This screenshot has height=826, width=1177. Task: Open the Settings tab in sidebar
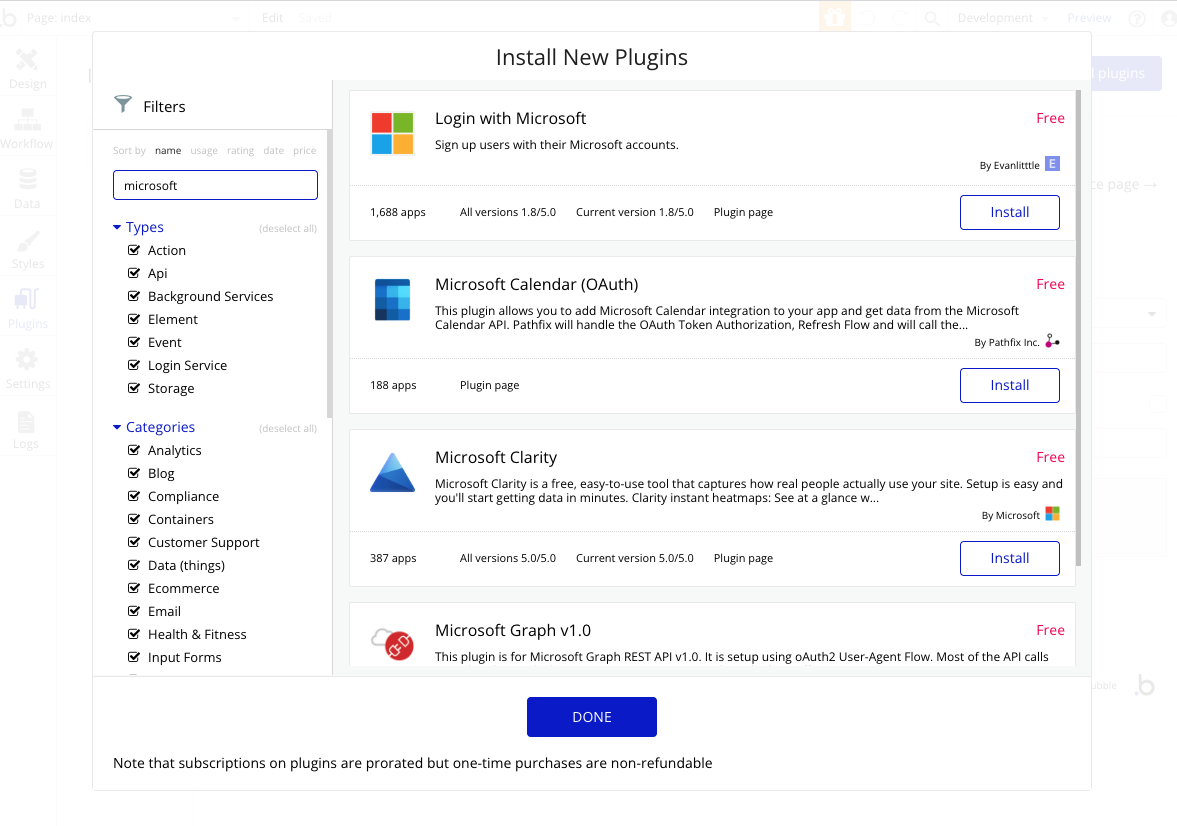coord(28,369)
